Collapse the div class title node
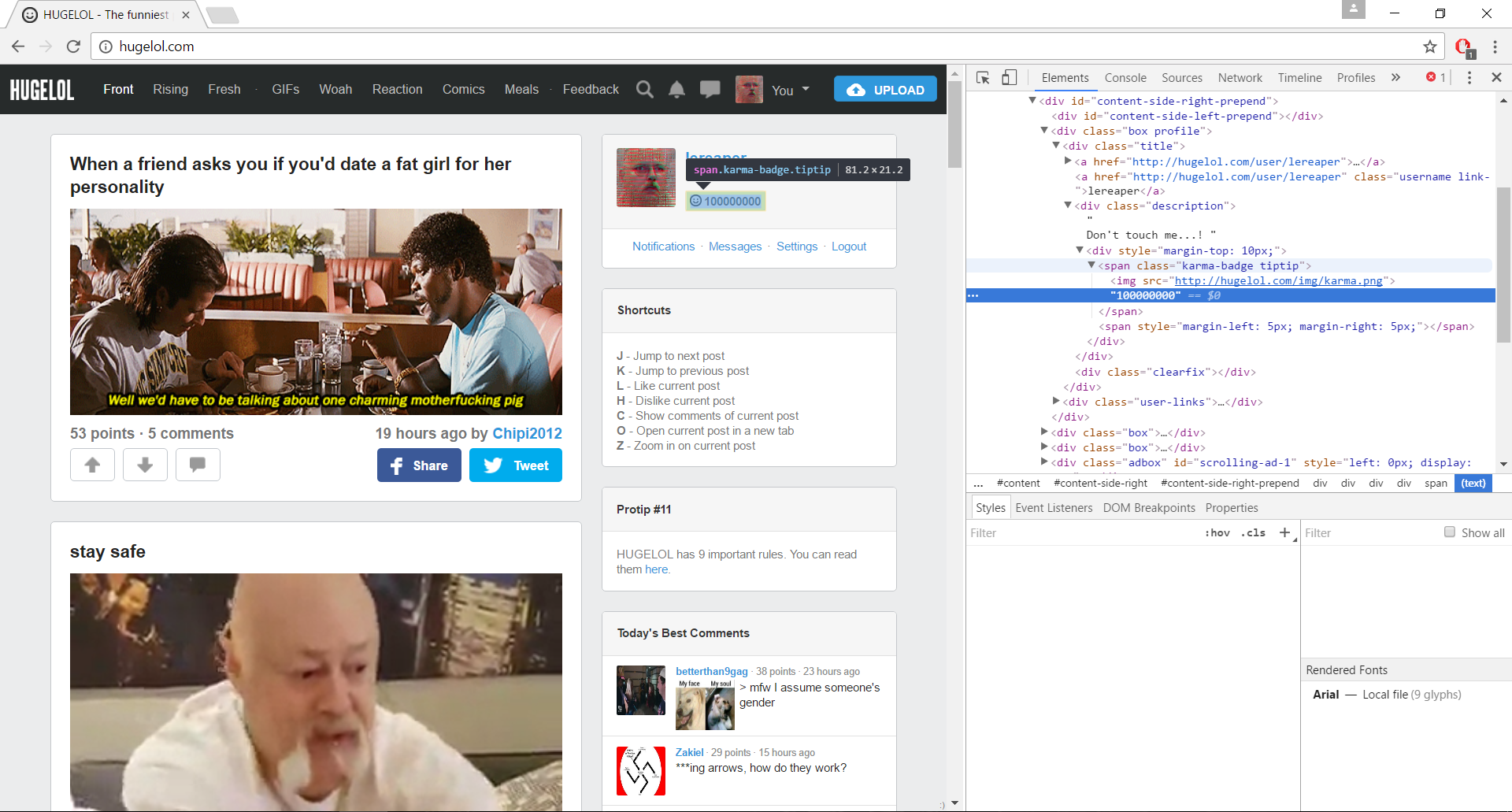1512x812 pixels. (x=1056, y=146)
